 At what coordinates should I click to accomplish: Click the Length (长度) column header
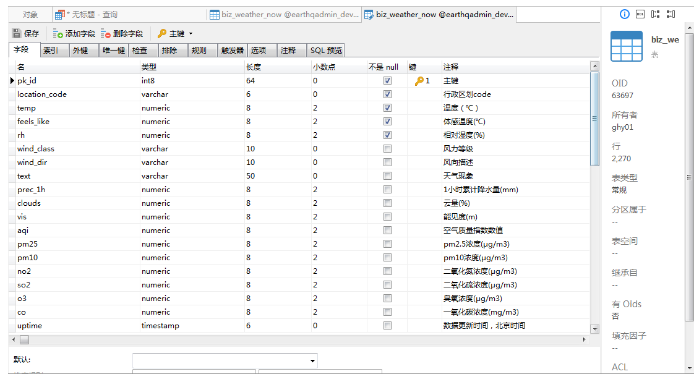click(277, 67)
